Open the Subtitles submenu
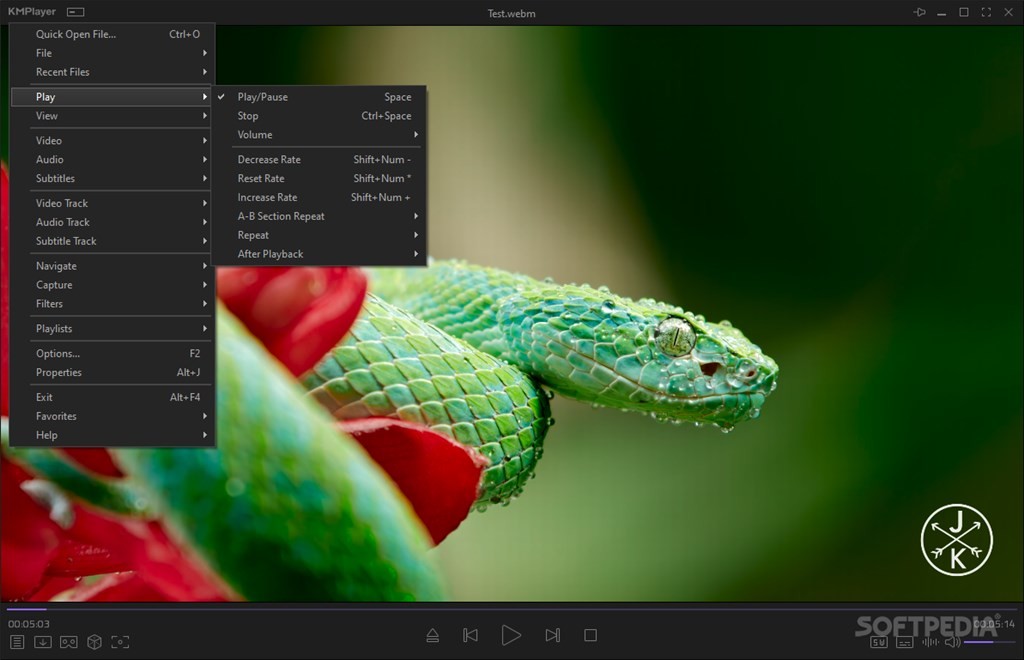 coord(55,178)
